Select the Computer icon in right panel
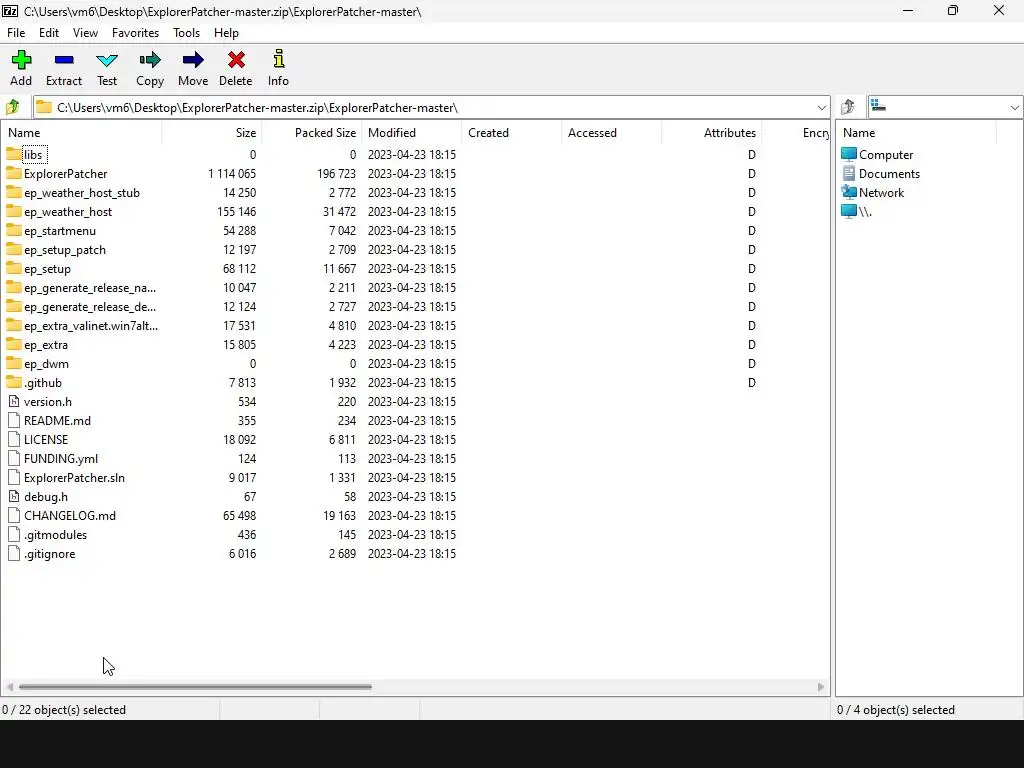This screenshot has width=1024, height=768. pos(848,154)
